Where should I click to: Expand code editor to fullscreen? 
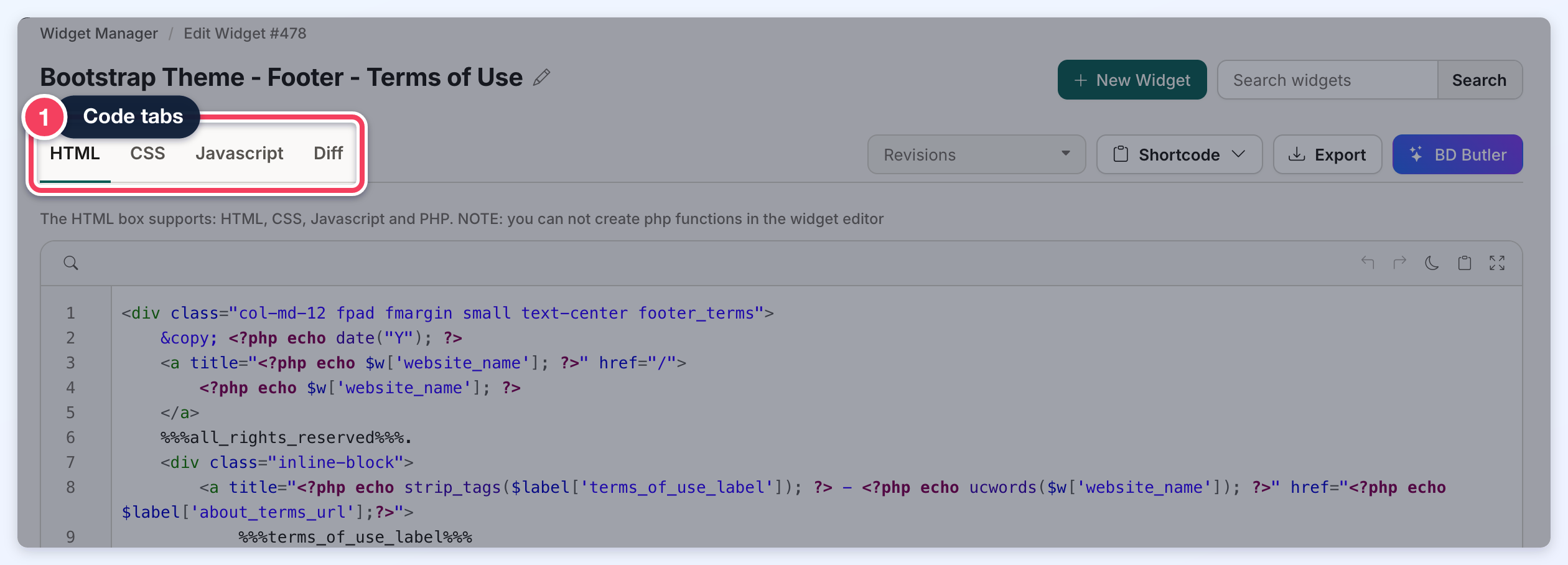pos(1497,263)
